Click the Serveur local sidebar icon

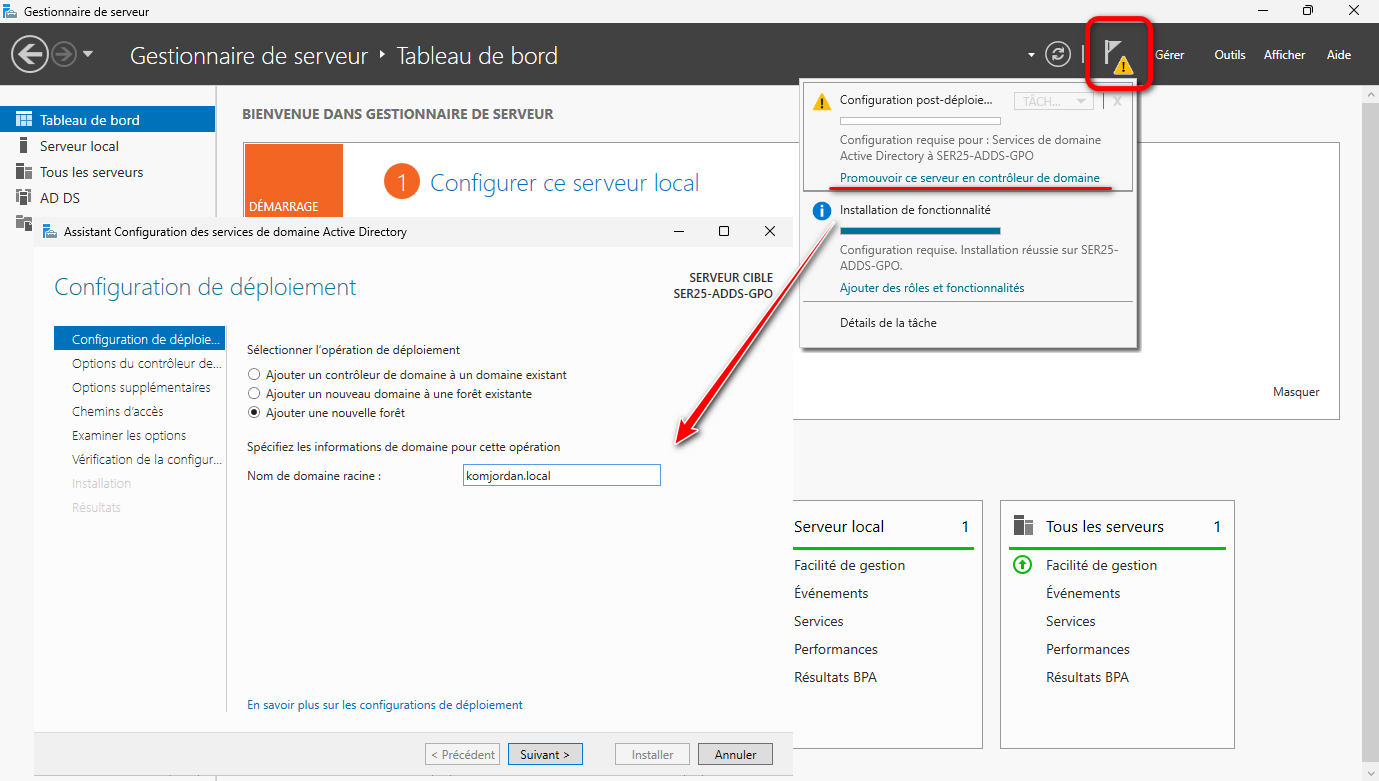[23, 146]
